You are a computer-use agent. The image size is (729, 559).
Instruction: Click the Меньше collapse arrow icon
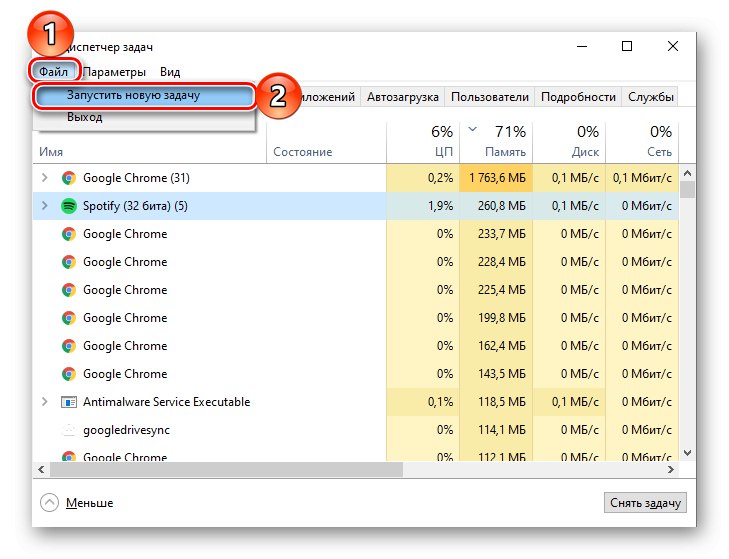[x=49, y=502]
